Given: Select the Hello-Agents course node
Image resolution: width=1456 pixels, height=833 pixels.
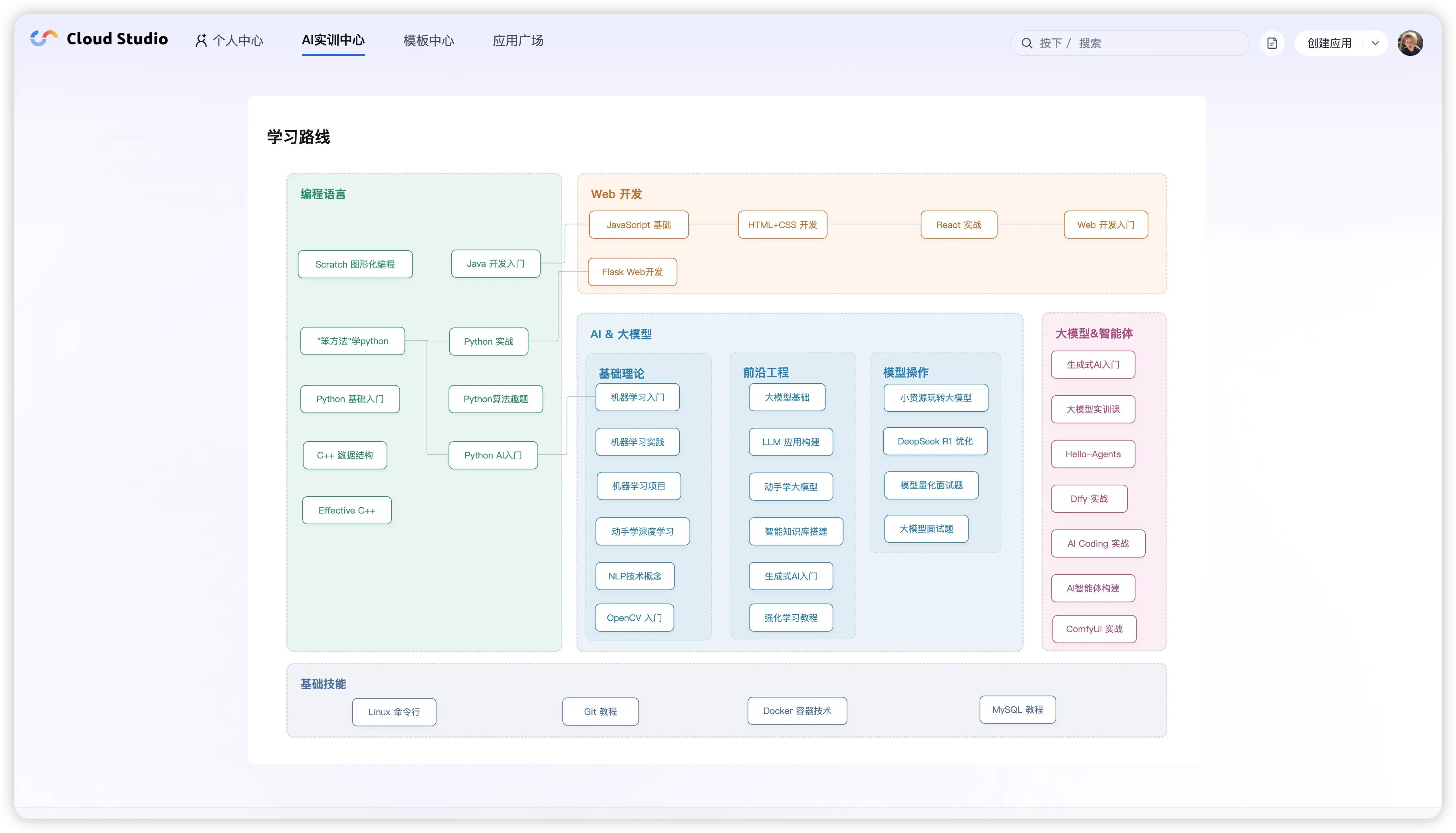Looking at the screenshot, I should point(1093,454).
